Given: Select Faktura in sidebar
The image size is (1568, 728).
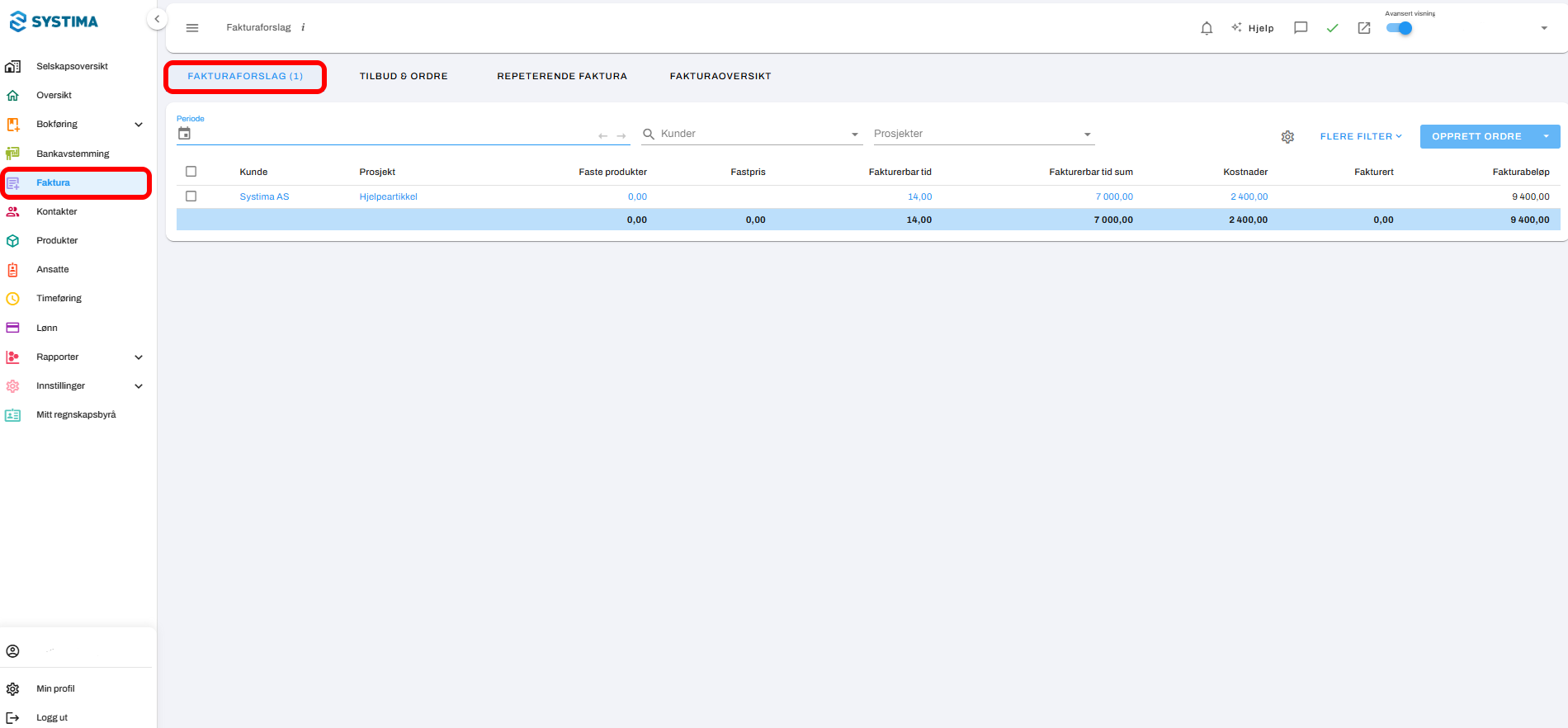Looking at the screenshot, I should [x=76, y=182].
